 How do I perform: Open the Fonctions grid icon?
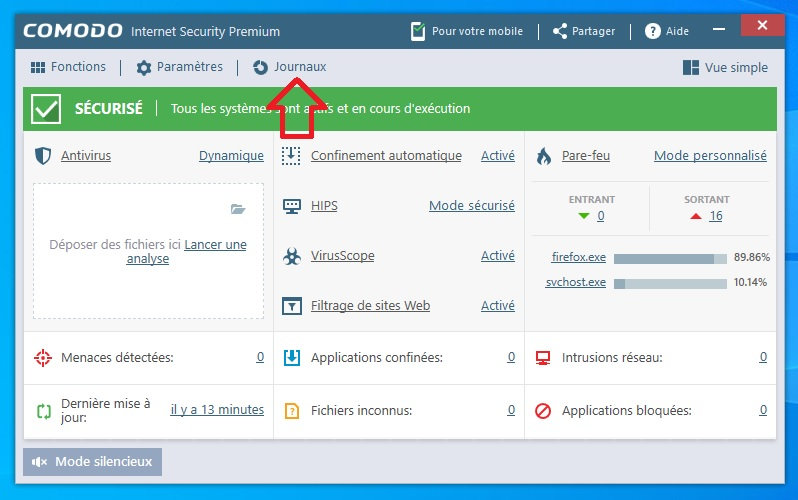pos(38,67)
